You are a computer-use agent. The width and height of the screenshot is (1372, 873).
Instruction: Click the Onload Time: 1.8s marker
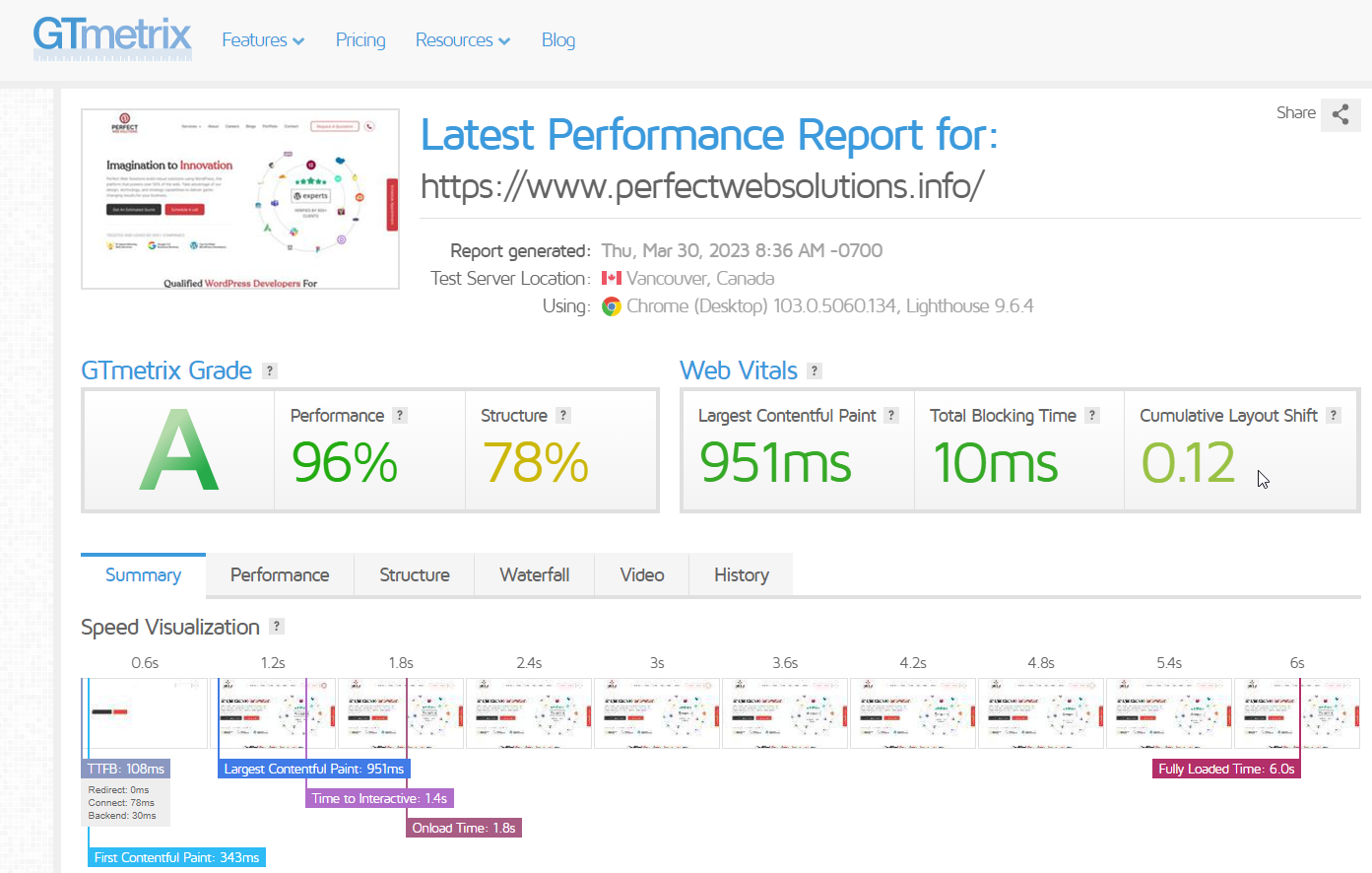click(464, 828)
